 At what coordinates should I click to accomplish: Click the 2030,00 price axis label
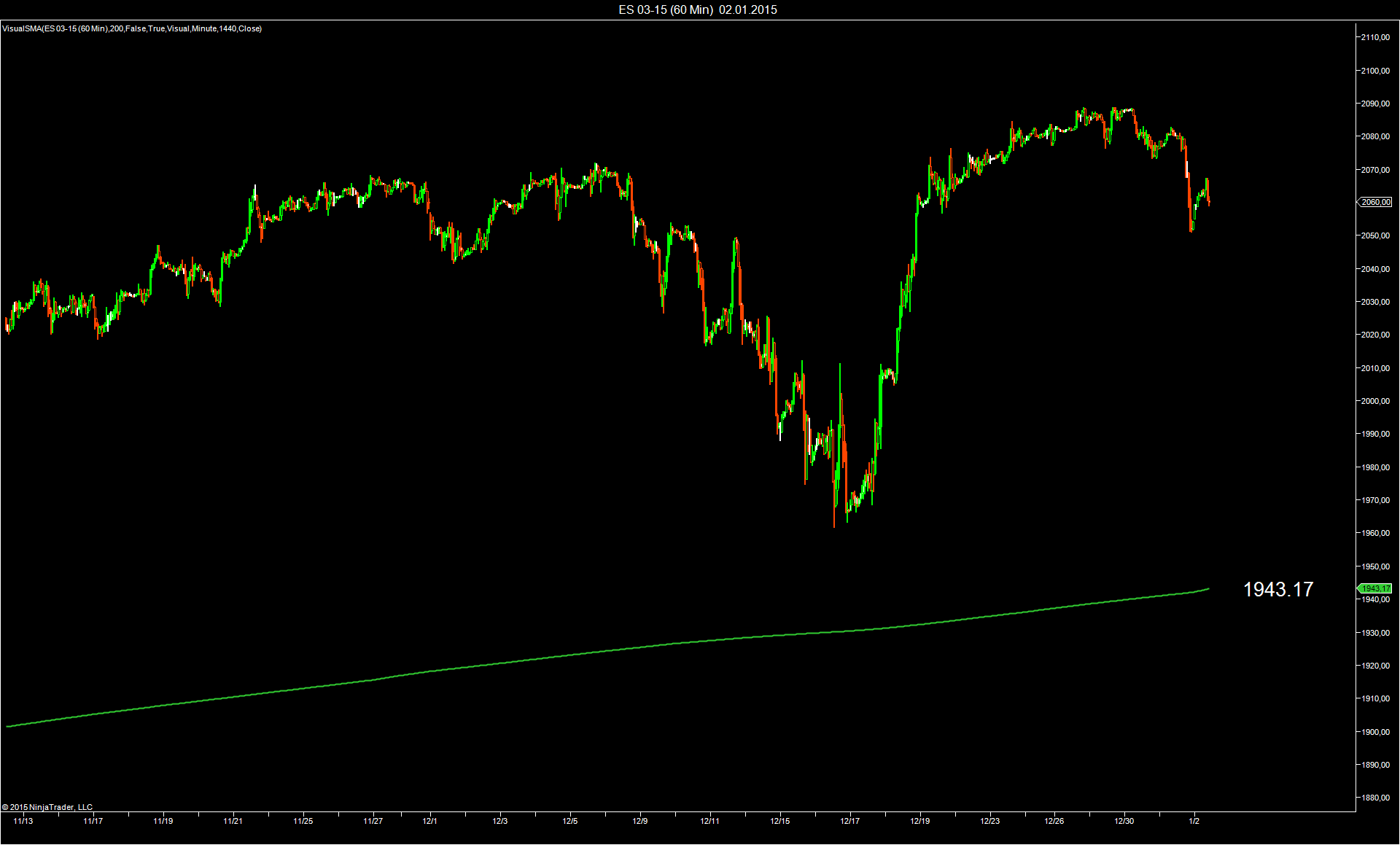click(1375, 302)
